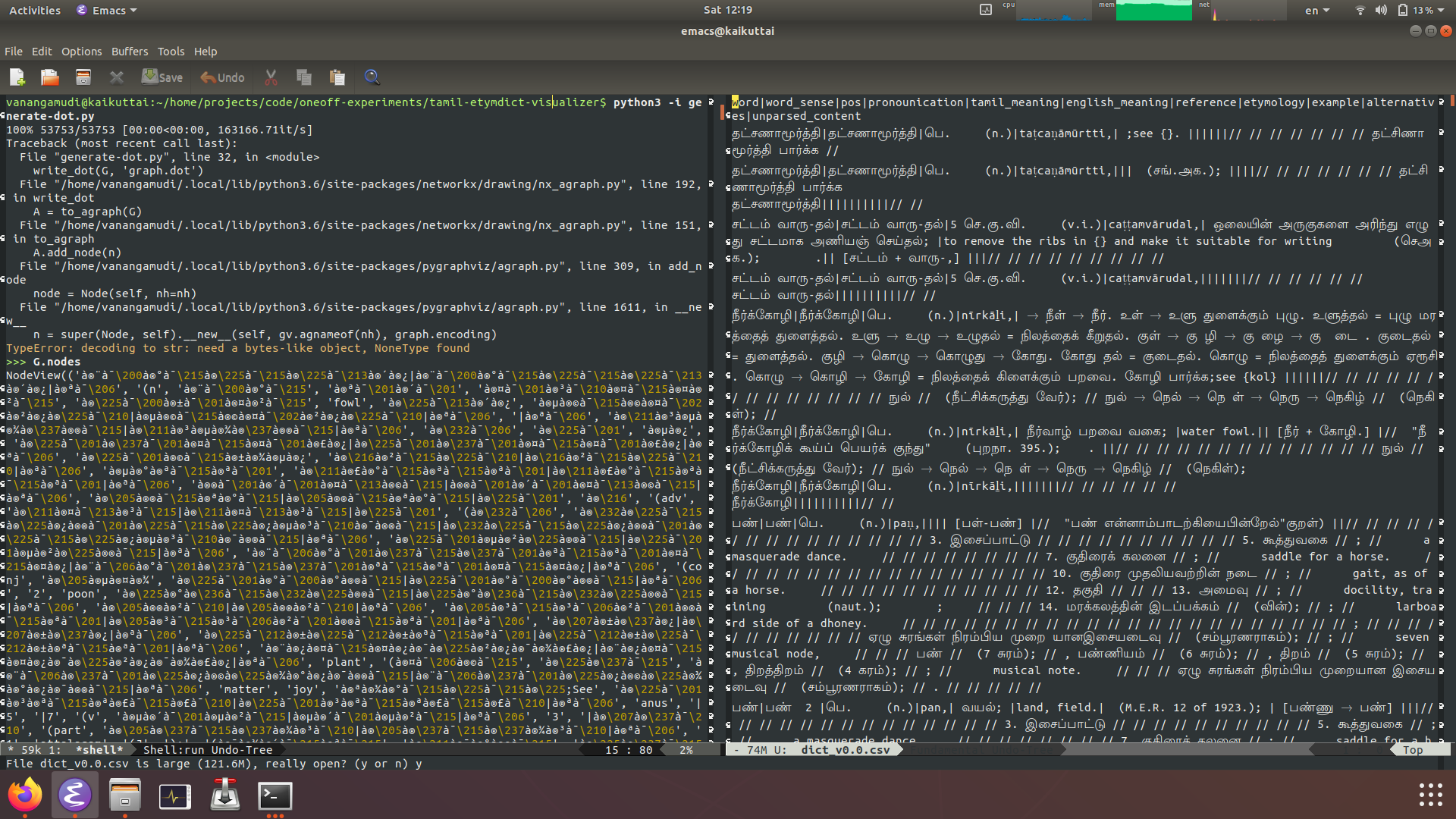
Task: Launch Firefox from the dock
Action: (25, 795)
